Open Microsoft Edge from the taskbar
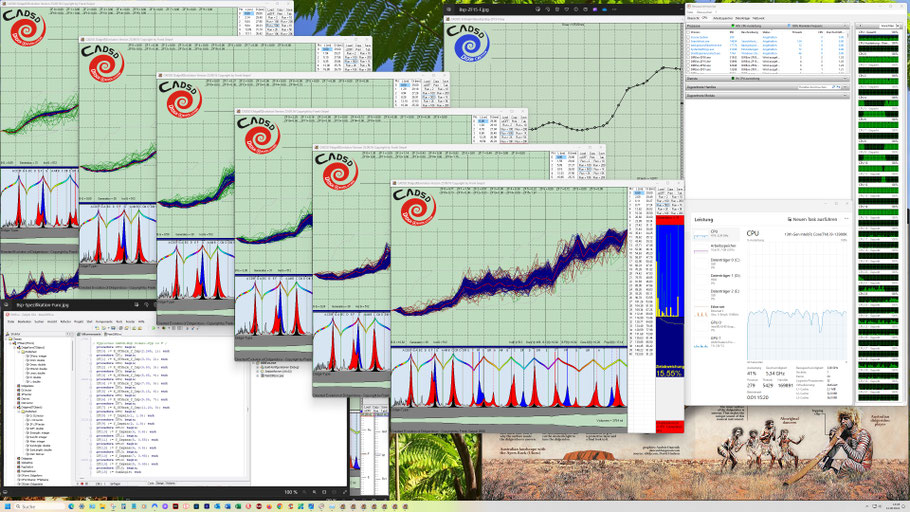The image size is (910, 512). (x=71, y=506)
